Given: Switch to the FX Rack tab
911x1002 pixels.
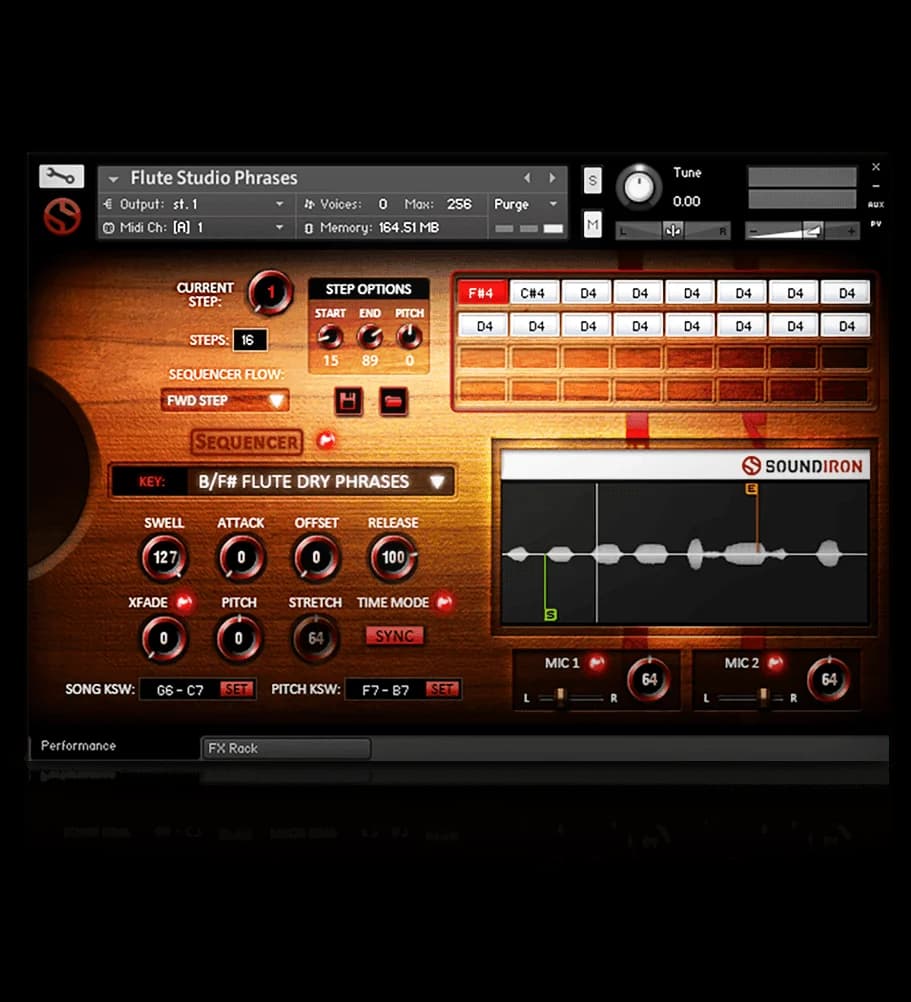Looking at the screenshot, I should point(287,748).
